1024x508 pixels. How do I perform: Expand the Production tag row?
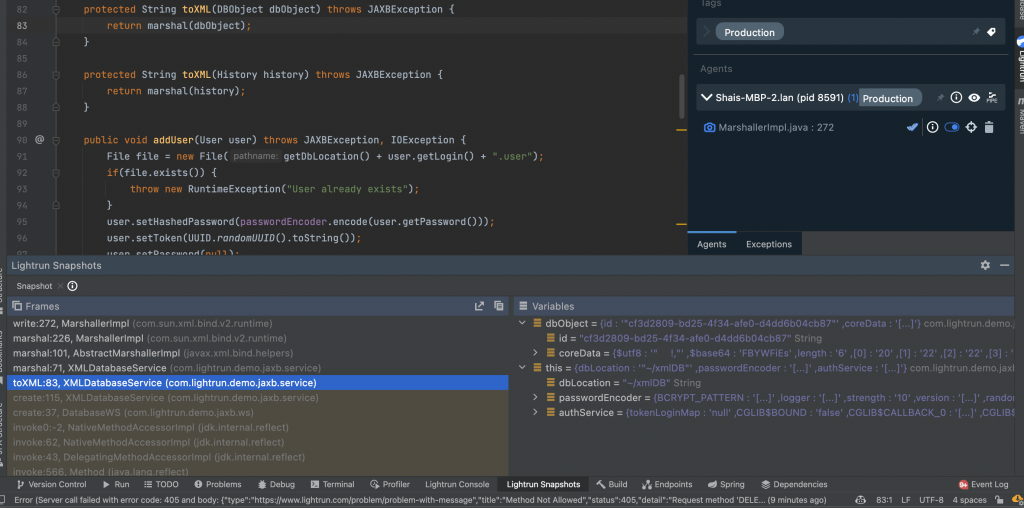tap(706, 32)
